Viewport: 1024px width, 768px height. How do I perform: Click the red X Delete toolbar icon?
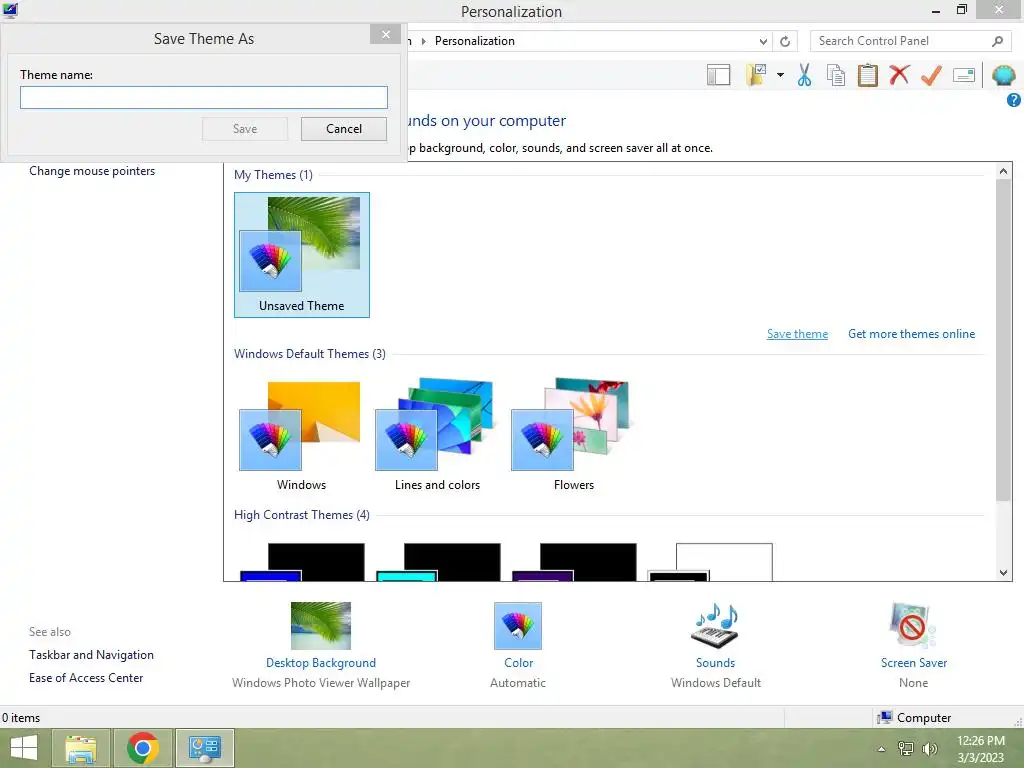pos(899,75)
